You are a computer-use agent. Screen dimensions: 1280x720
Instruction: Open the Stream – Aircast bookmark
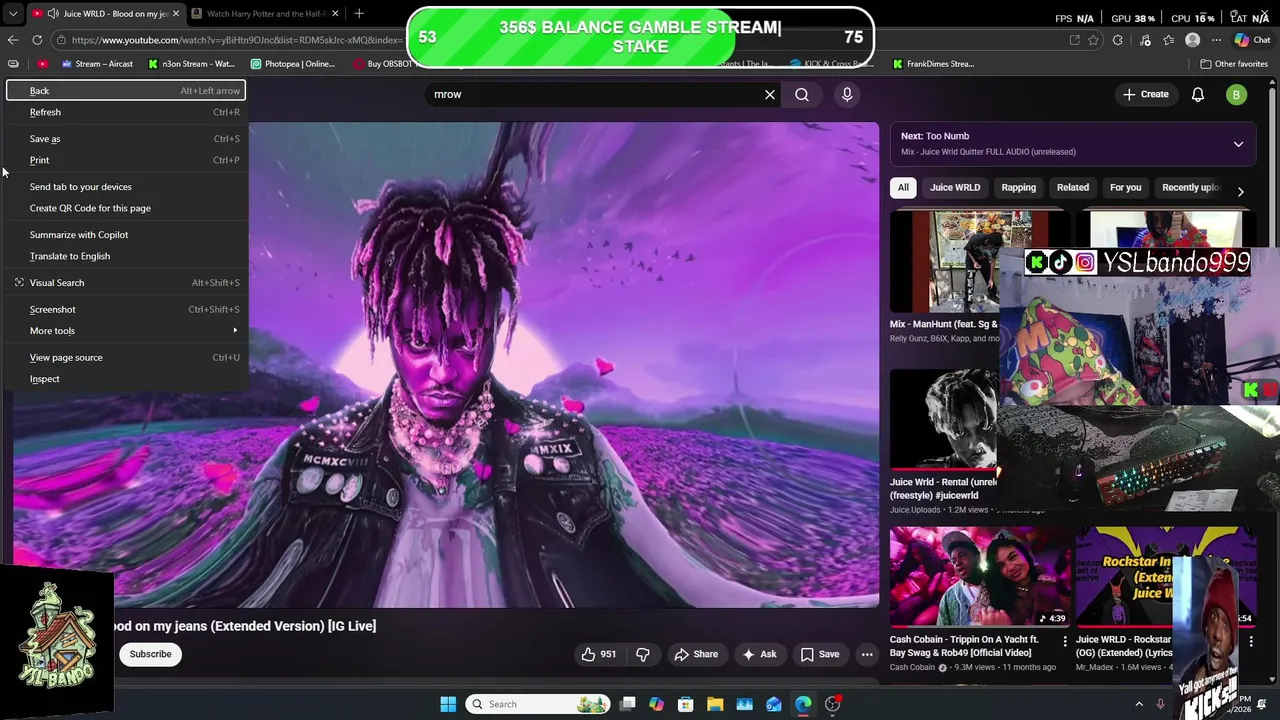click(x=96, y=64)
